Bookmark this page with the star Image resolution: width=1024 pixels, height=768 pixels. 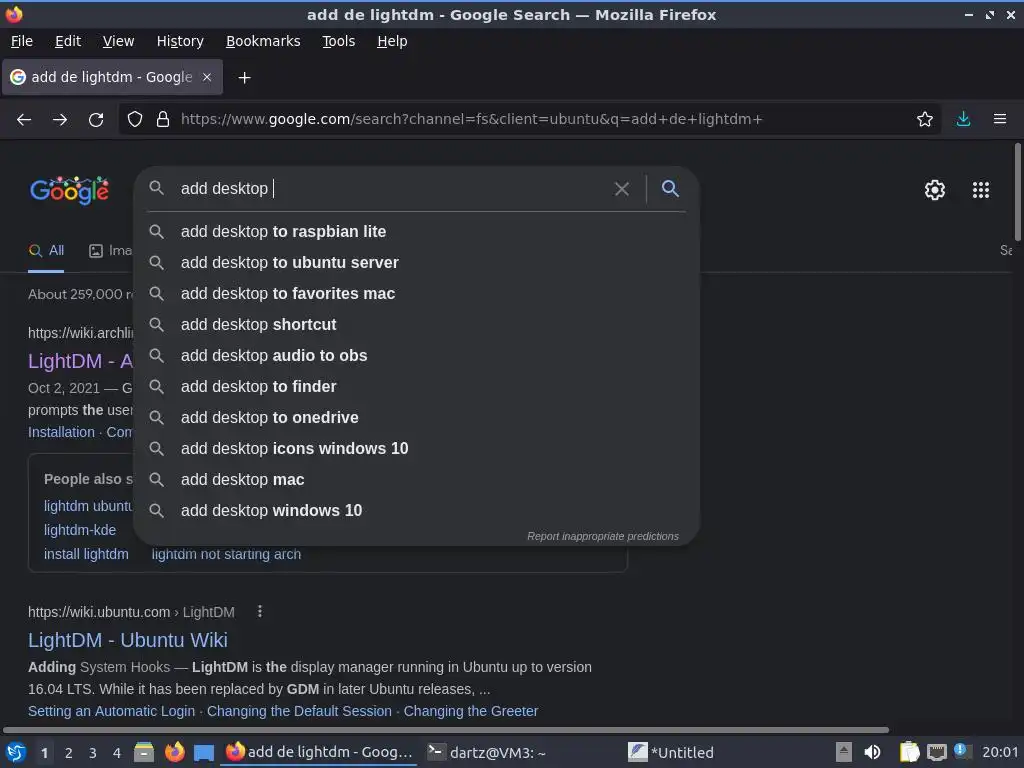(925, 119)
